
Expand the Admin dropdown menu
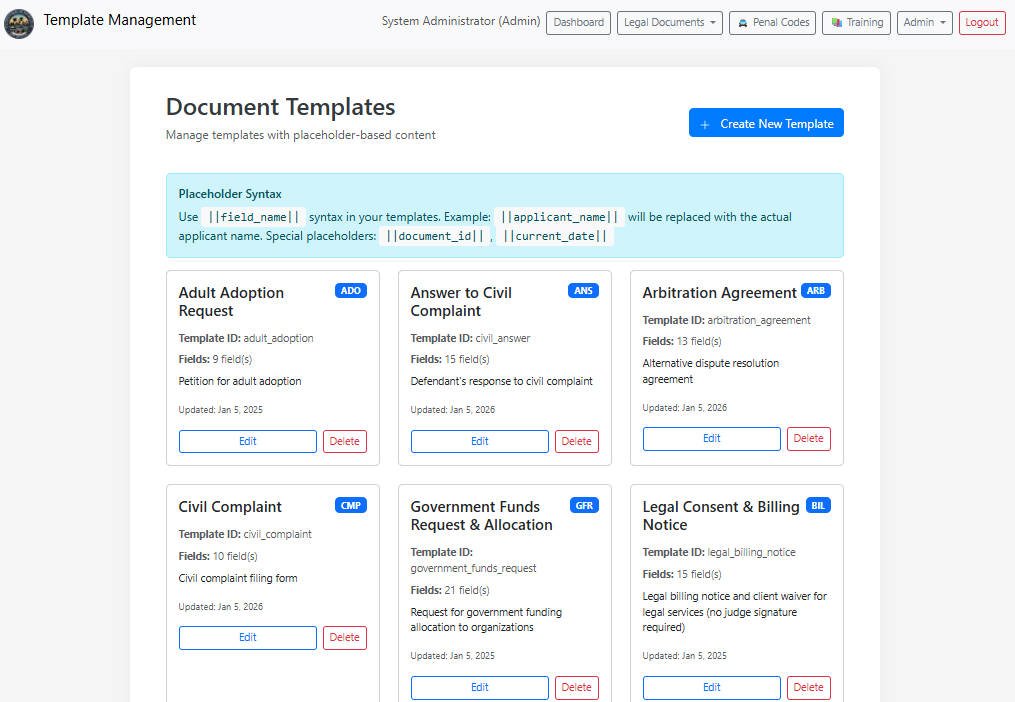(924, 22)
